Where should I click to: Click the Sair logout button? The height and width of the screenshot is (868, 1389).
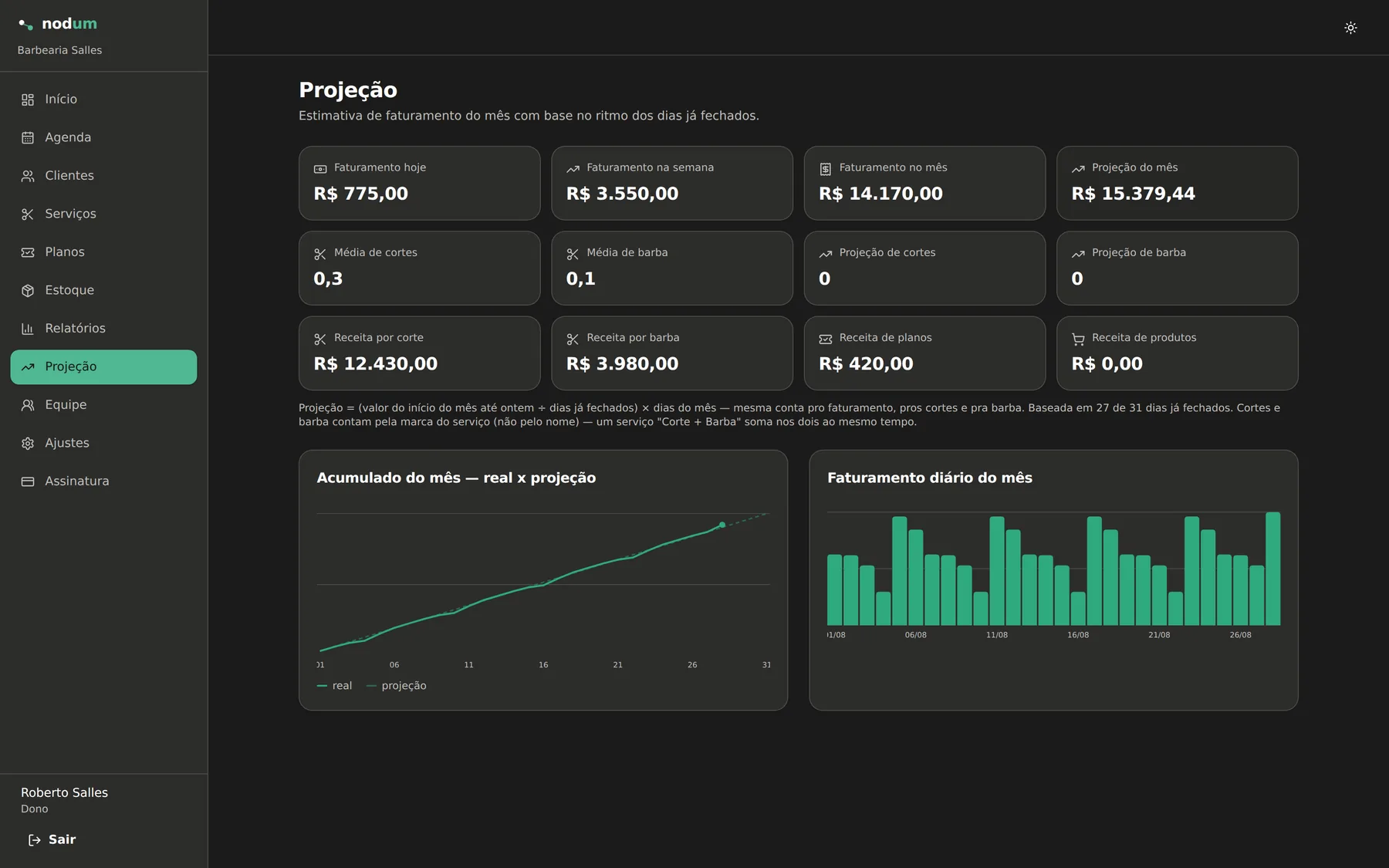coord(52,839)
